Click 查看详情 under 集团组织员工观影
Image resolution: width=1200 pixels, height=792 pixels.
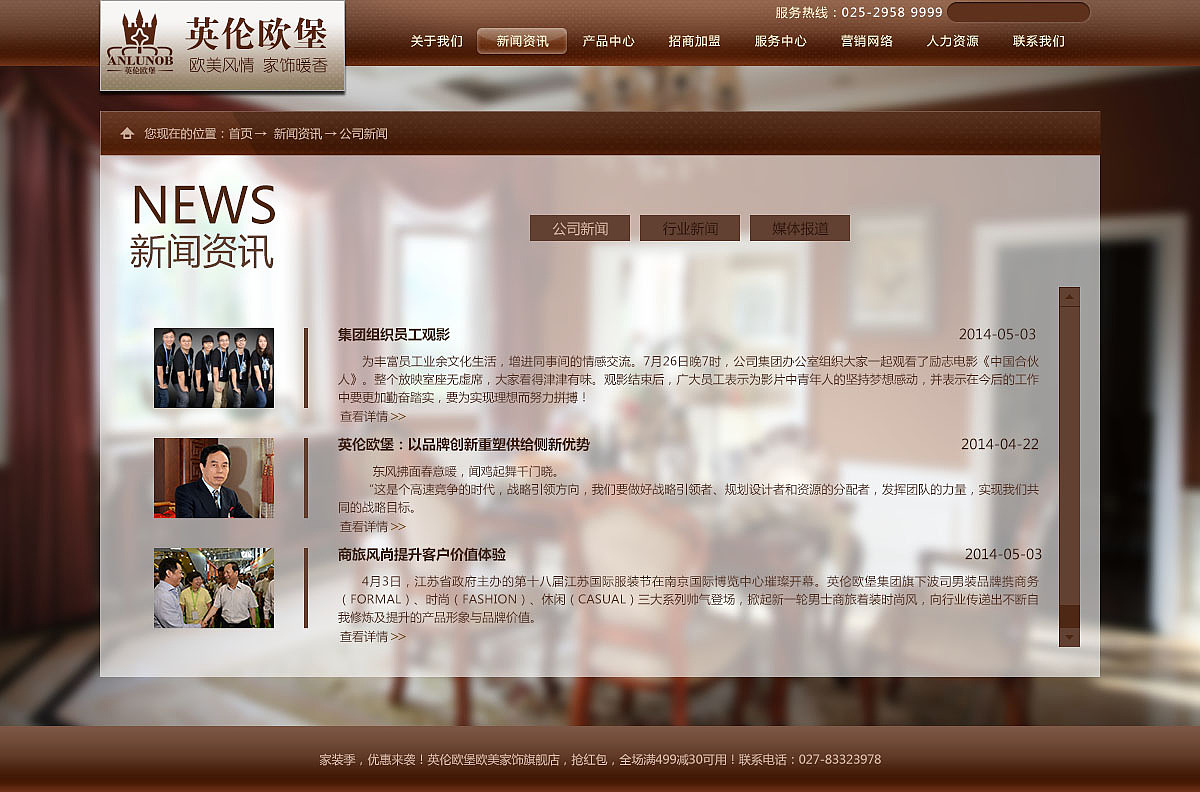(x=373, y=417)
